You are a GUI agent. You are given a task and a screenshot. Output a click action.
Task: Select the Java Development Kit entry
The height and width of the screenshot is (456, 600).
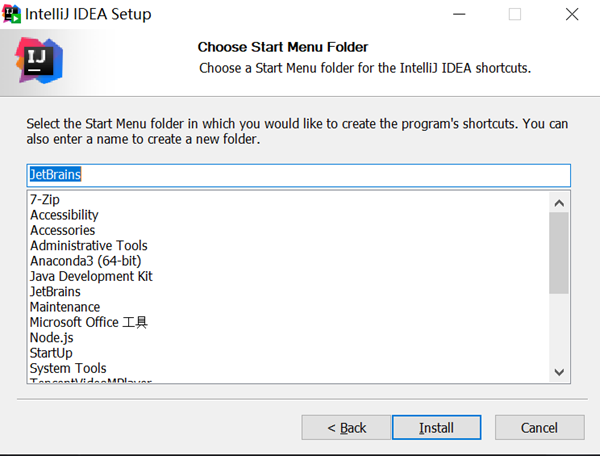coord(91,276)
